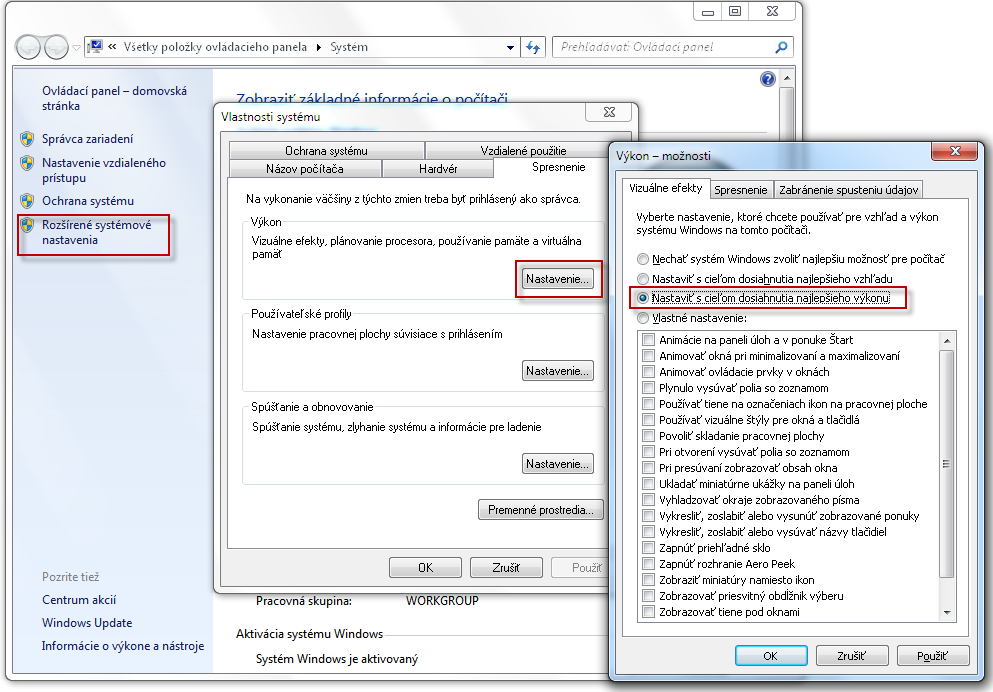The image size is (993, 692).
Task: Click the visual effects list scrollbar thumb
Action: pos(946,464)
